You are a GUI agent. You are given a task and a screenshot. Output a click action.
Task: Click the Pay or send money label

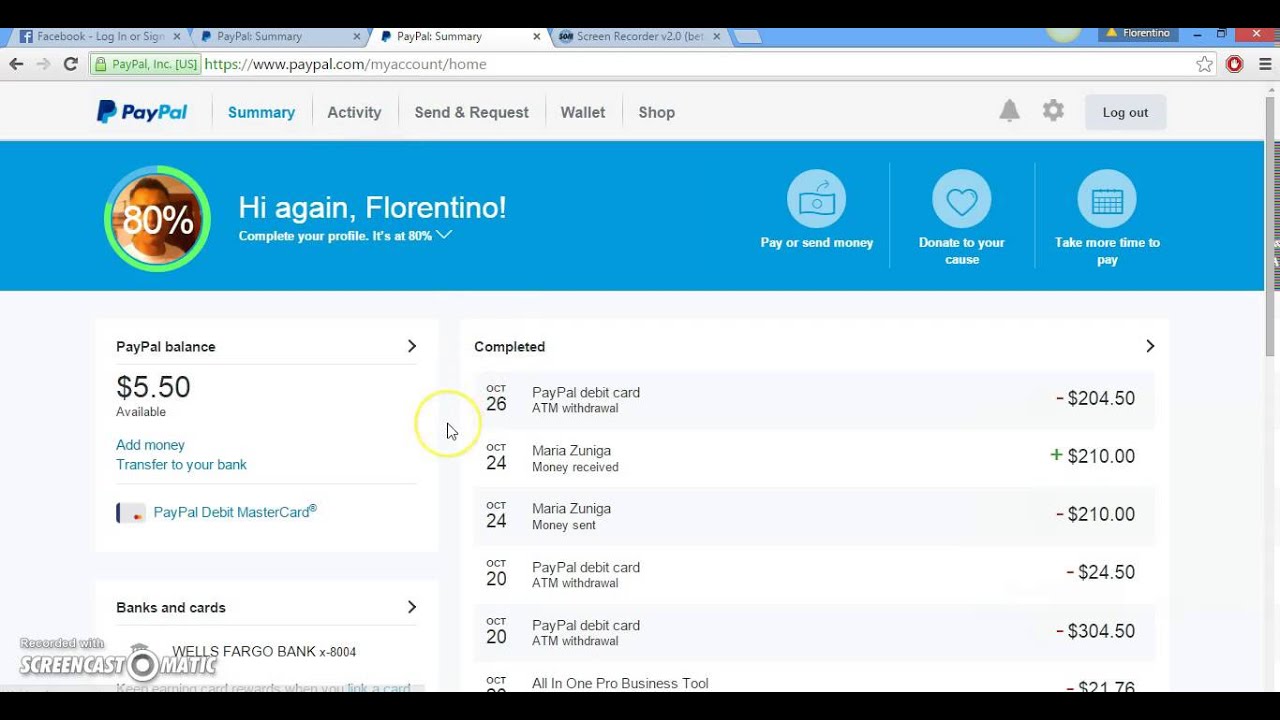(x=817, y=242)
